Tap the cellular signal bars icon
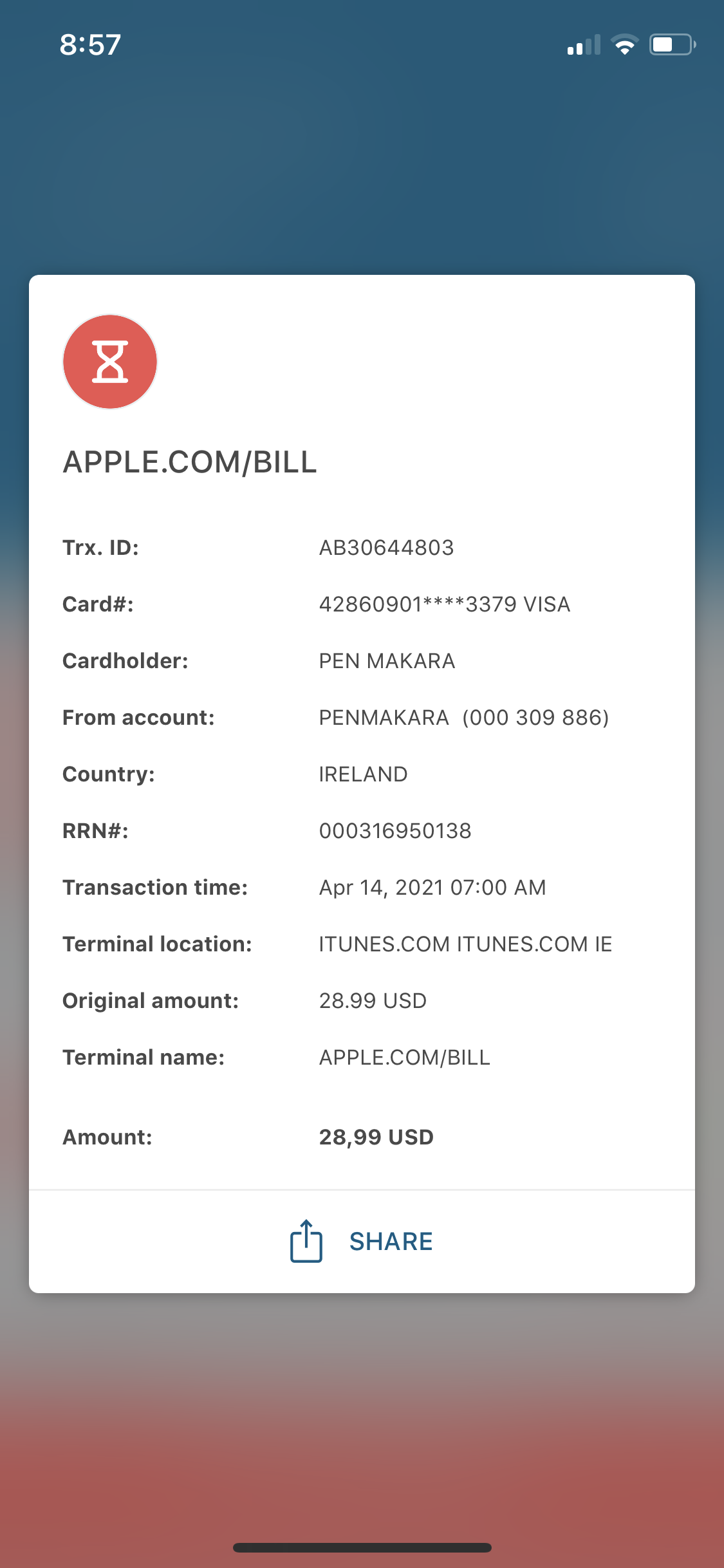 coord(584,44)
